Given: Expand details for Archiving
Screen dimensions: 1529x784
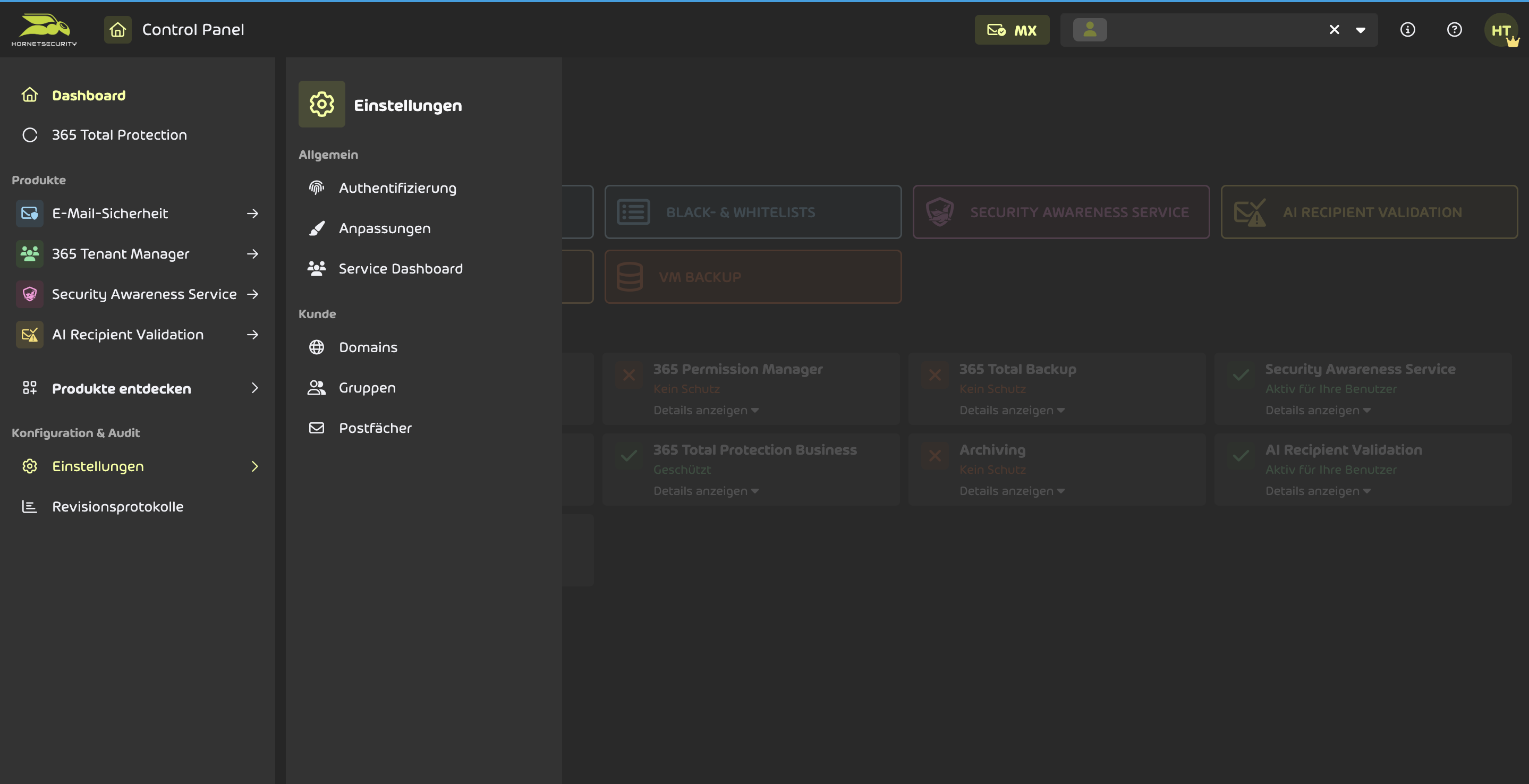Looking at the screenshot, I should (1012, 491).
